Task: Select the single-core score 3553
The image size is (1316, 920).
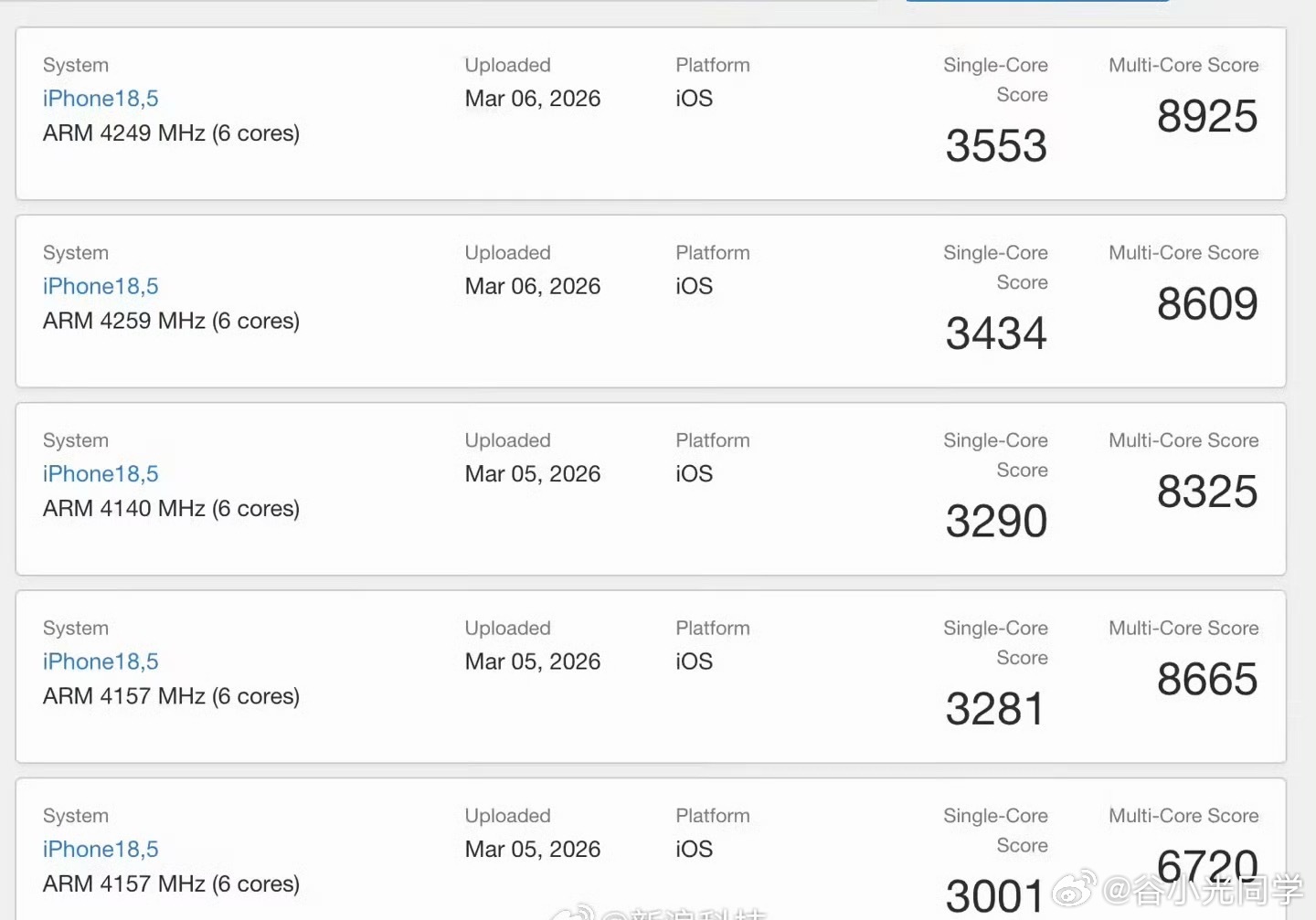Action: [x=996, y=146]
